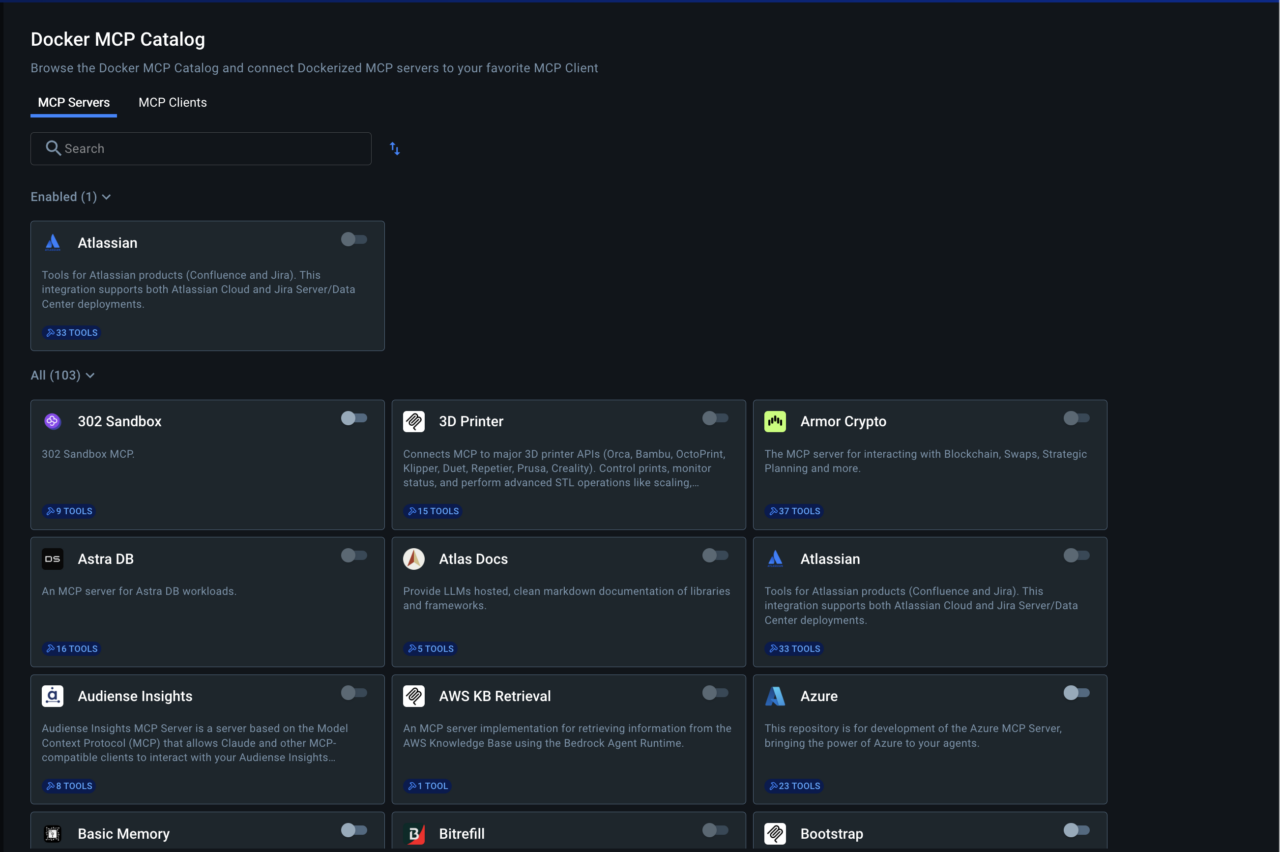Enable the 3D Printer server toggle
This screenshot has width=1280, height=852.
715,418
